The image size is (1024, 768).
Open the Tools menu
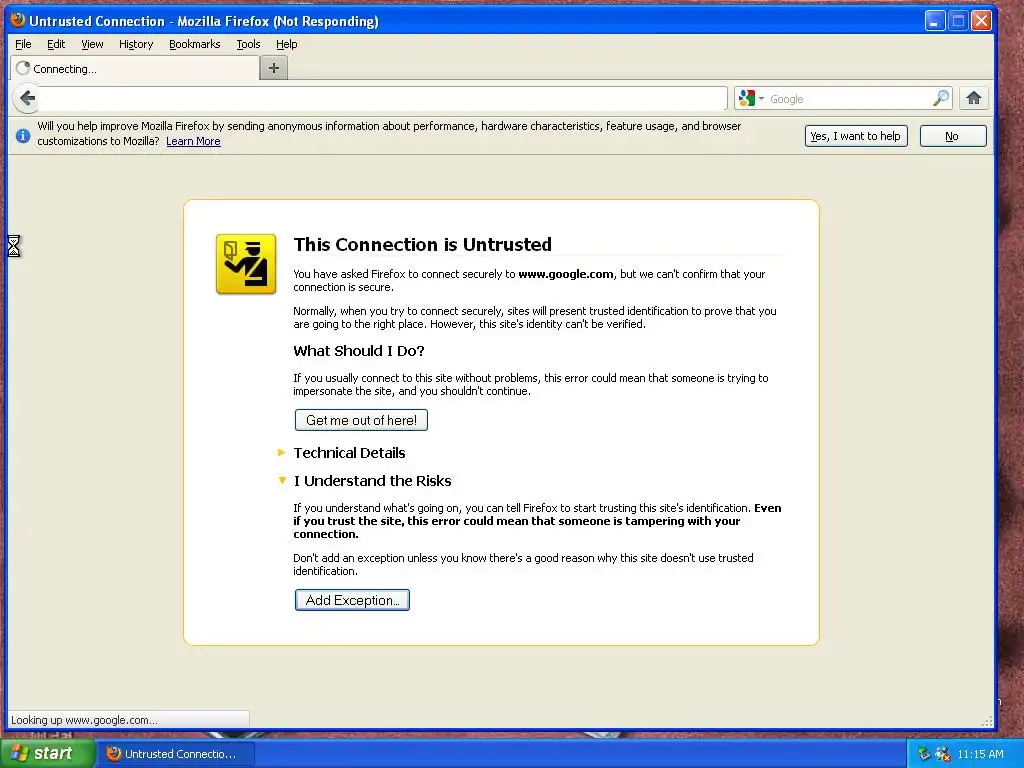(x=248, y=44)
